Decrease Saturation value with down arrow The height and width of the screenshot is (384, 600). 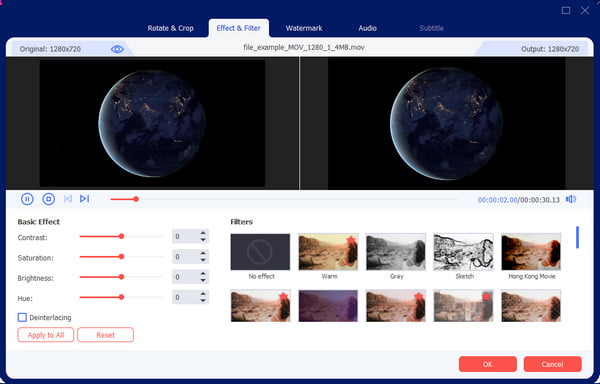tap(203, 260)
